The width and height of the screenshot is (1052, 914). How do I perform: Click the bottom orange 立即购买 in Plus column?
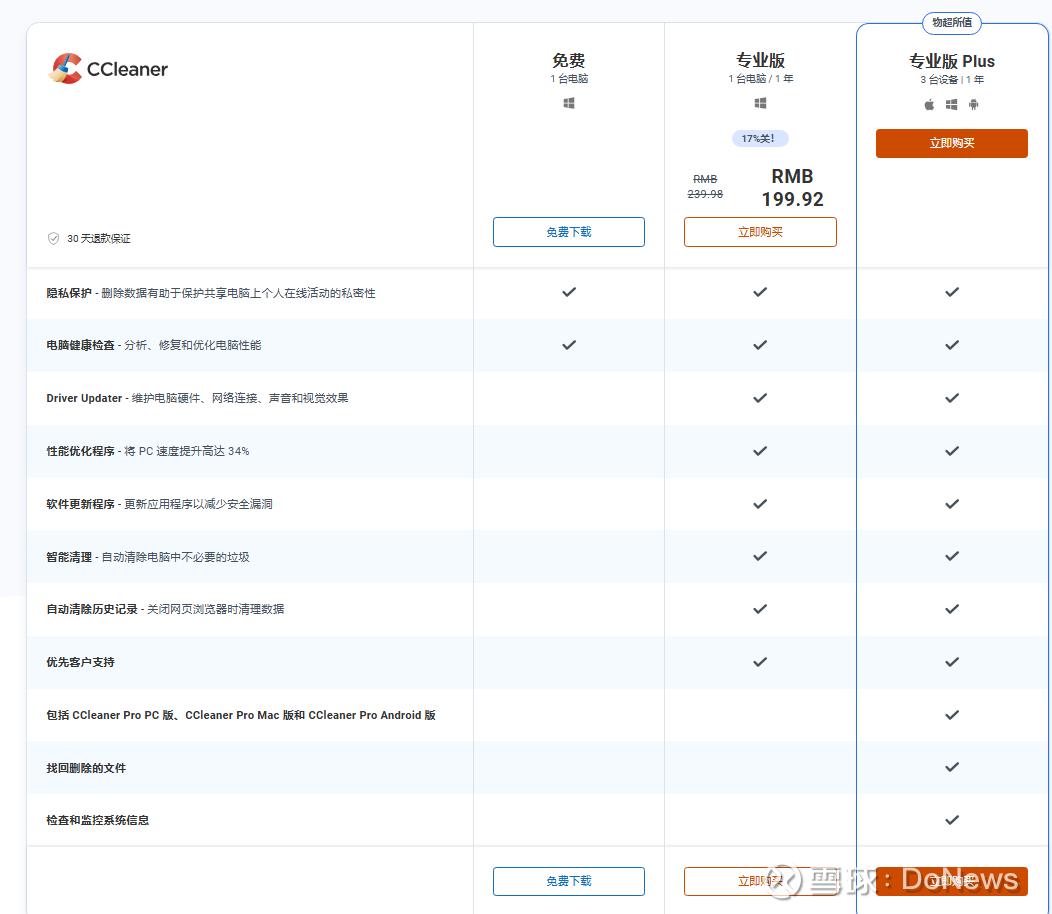tap(951, 881)
